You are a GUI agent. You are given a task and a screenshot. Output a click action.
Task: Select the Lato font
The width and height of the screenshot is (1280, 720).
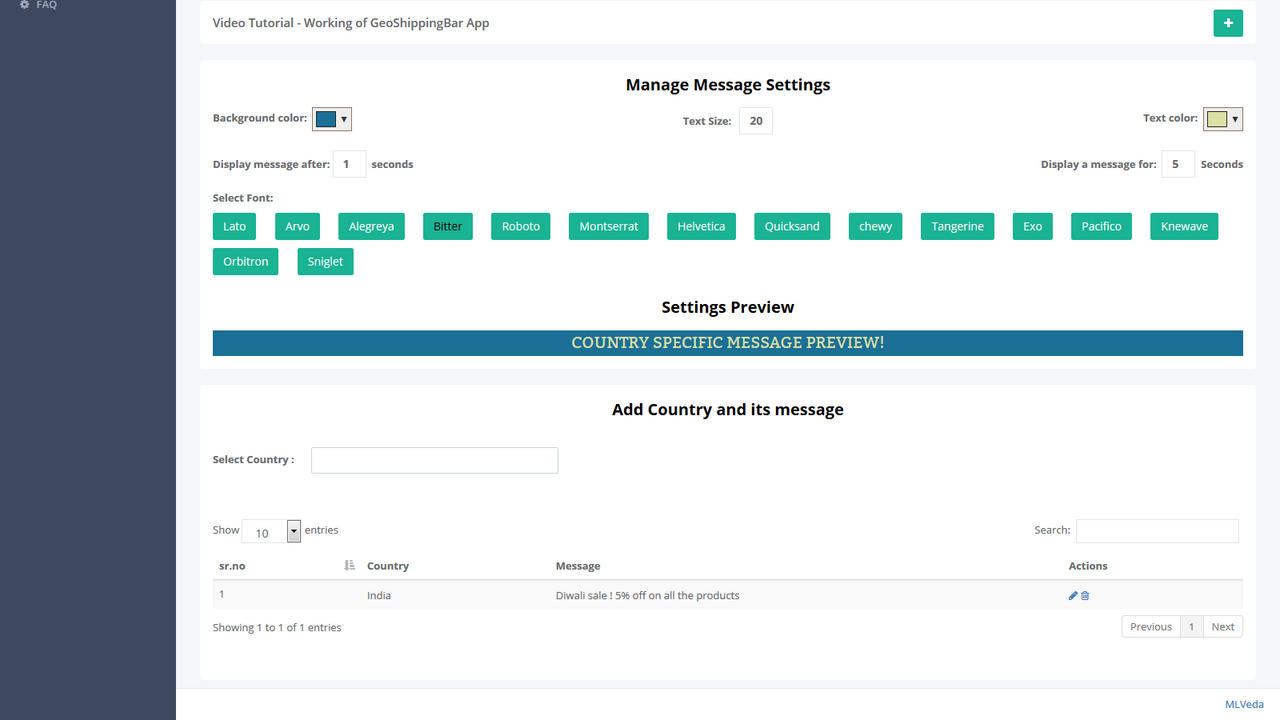pos(234,226)
